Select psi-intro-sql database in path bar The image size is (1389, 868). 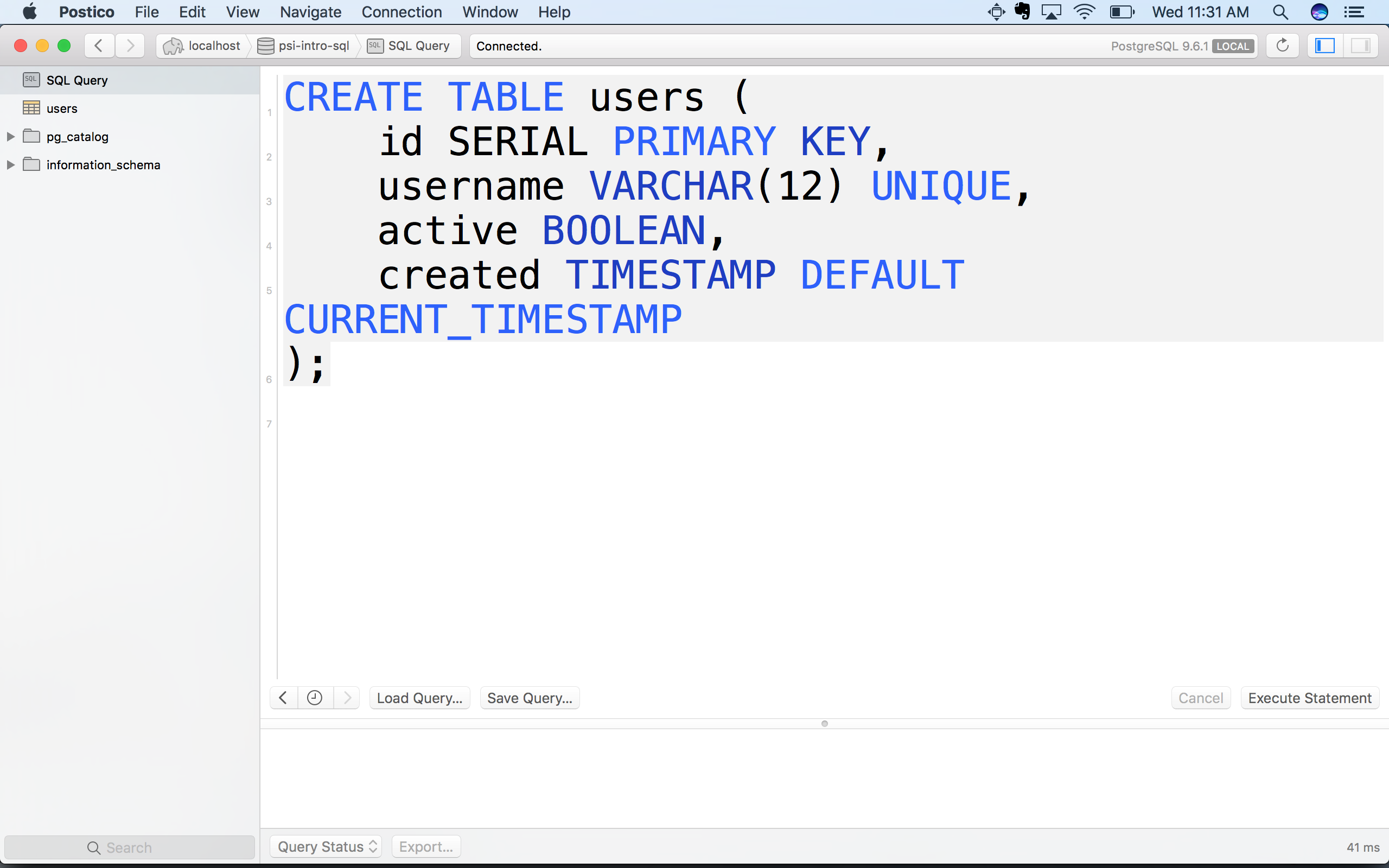tap(304, 46)
